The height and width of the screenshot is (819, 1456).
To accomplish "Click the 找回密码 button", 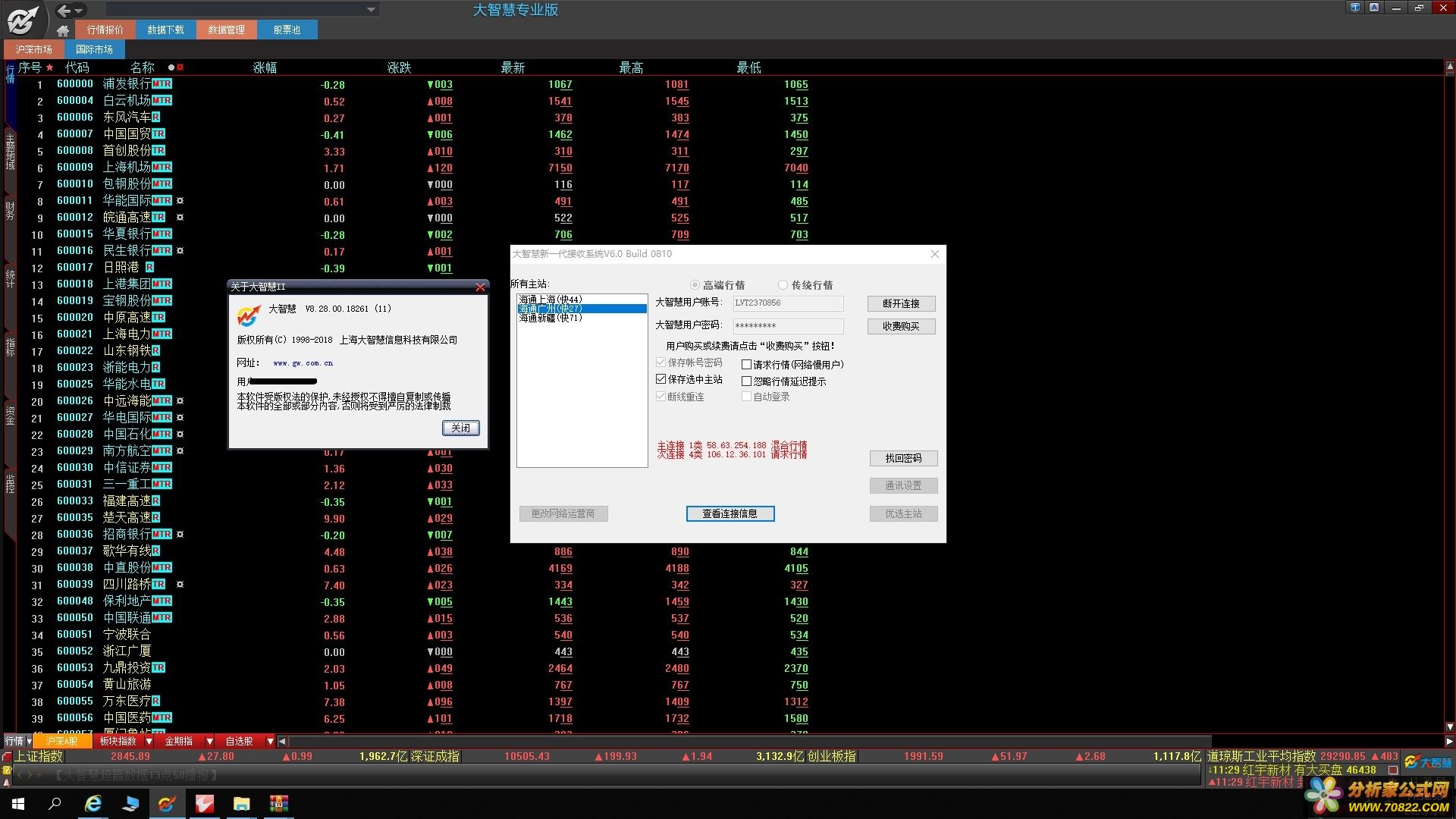I will point(903,458).
